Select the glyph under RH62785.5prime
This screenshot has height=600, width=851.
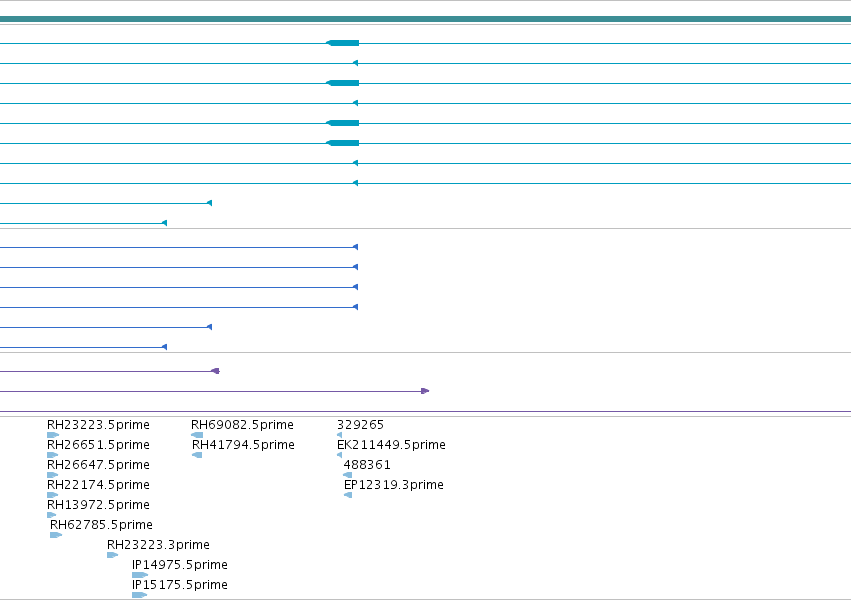tap(56, 535)
